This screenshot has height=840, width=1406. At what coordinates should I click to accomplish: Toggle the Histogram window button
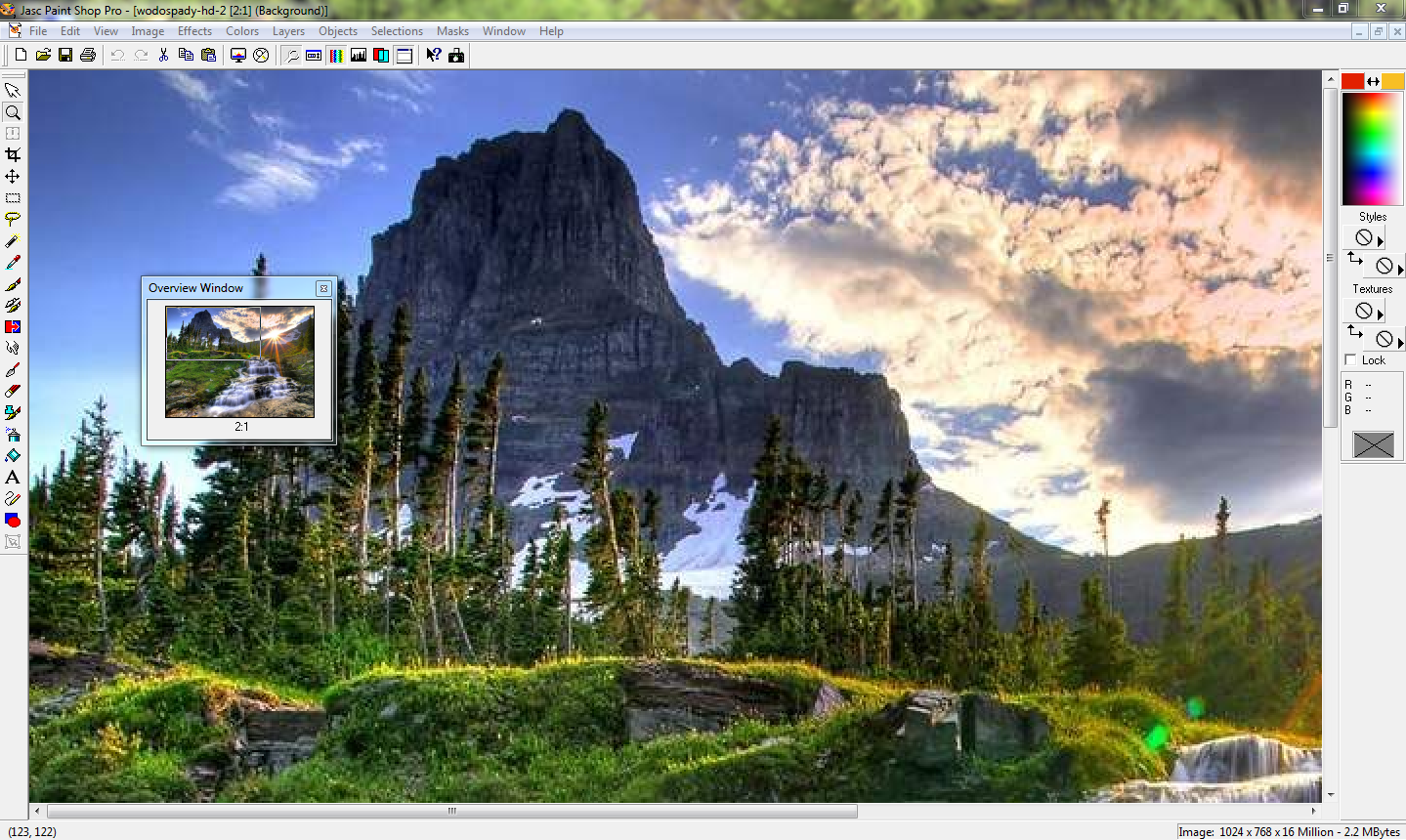coord(359,55)
